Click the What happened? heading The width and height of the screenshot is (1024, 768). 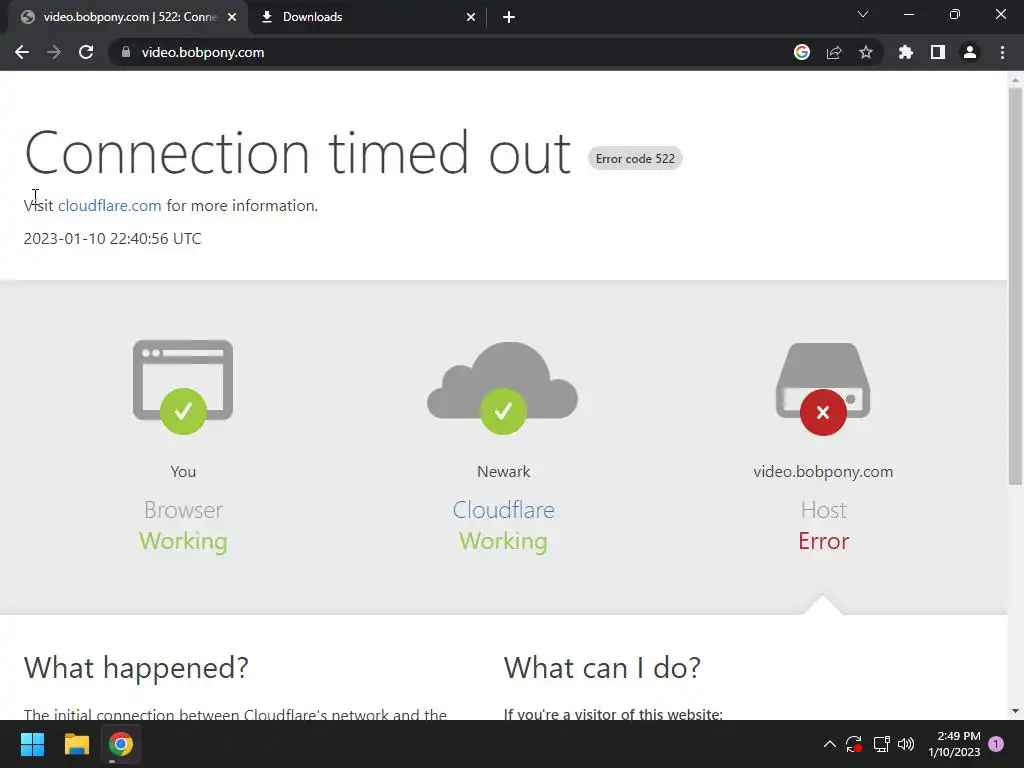click(136, 668)
